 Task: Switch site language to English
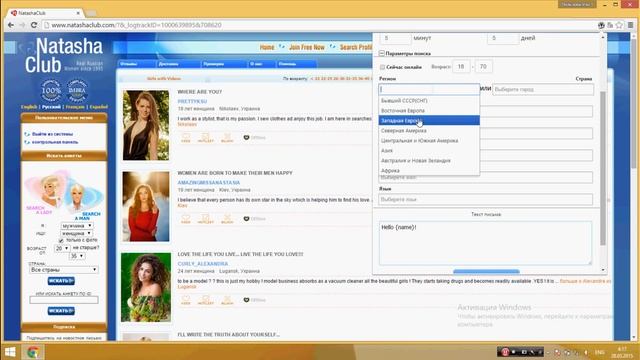[x=29, y=107]
